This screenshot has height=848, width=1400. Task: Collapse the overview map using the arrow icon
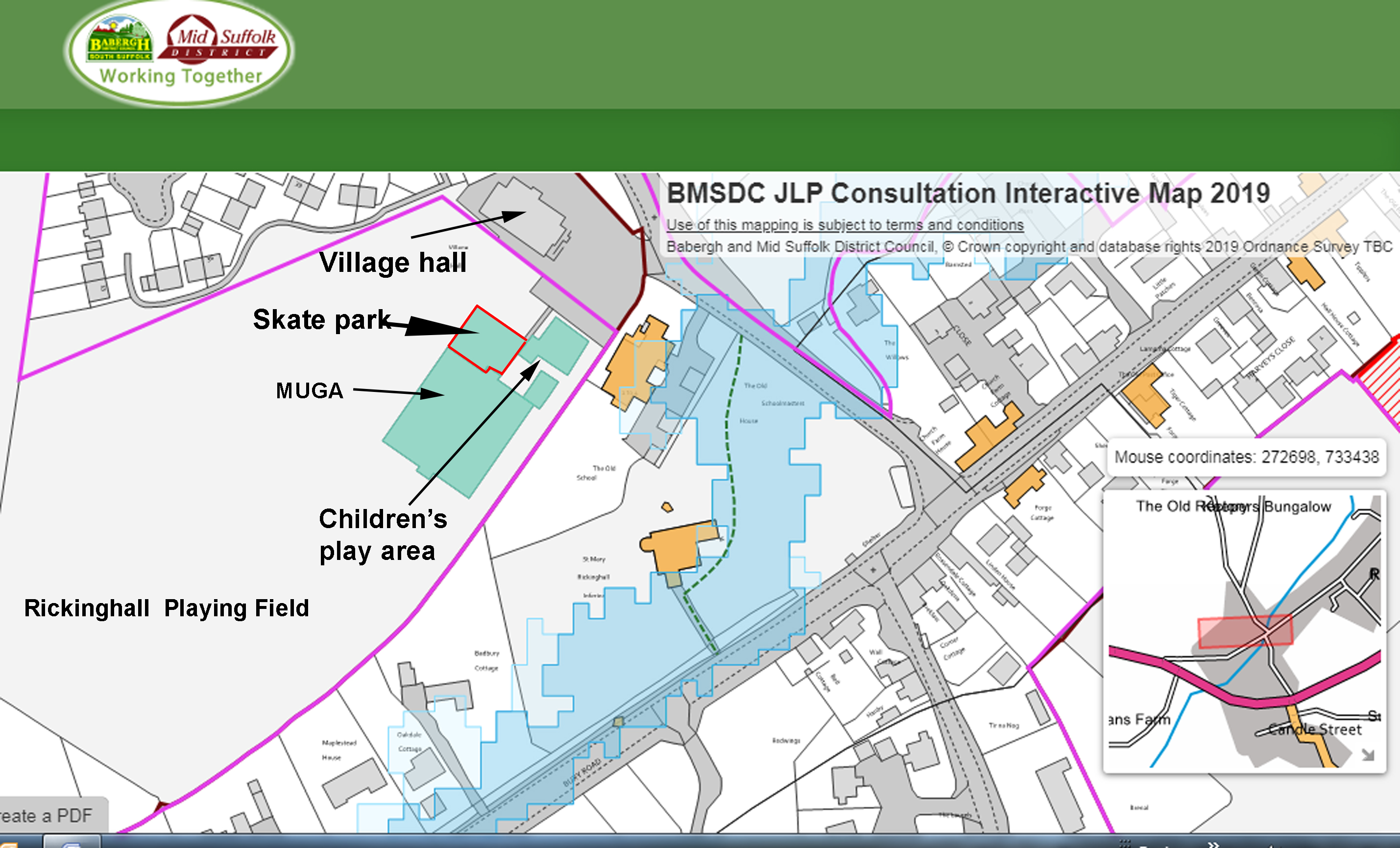pos(1368,755)
